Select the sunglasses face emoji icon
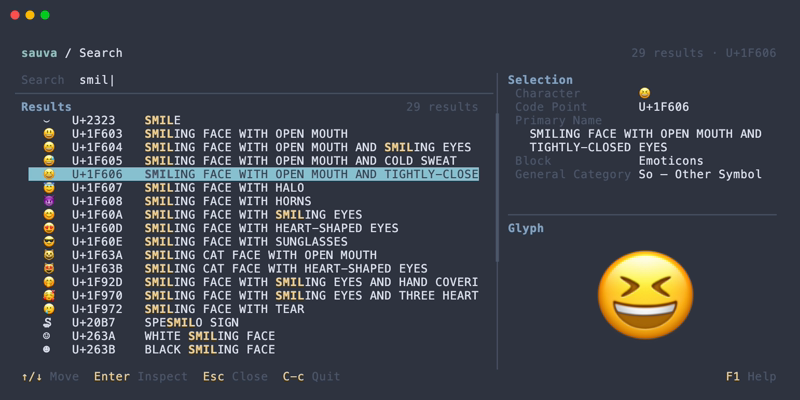 49,241
